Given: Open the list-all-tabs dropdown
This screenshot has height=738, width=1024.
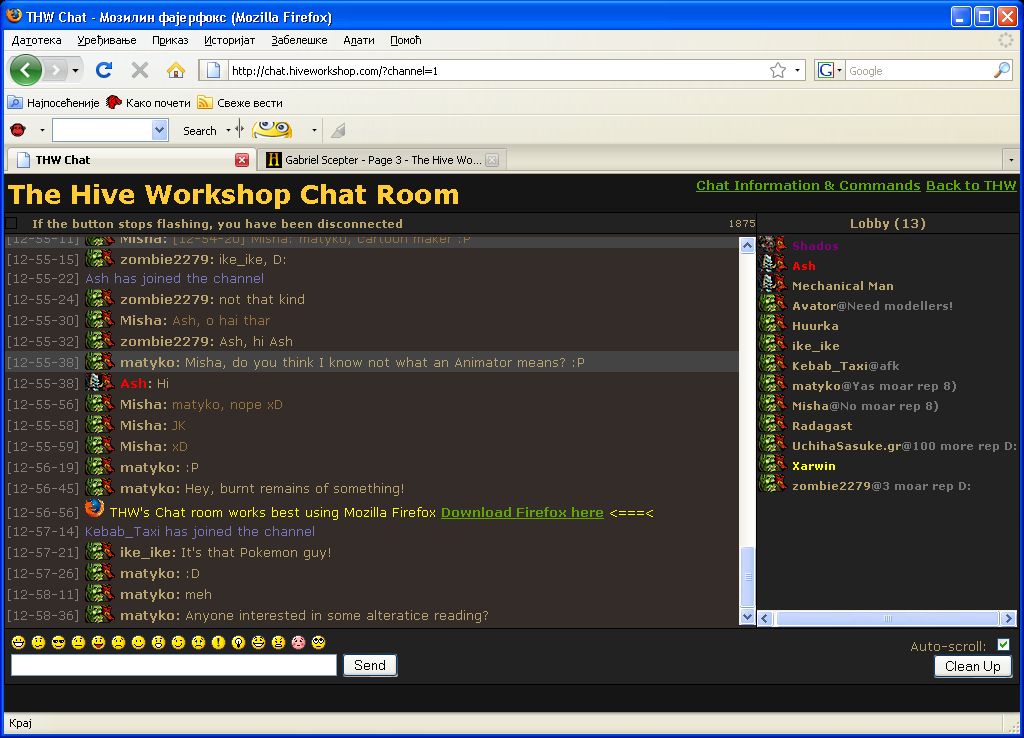Looking at the screenshot, I should [1011, 160].
